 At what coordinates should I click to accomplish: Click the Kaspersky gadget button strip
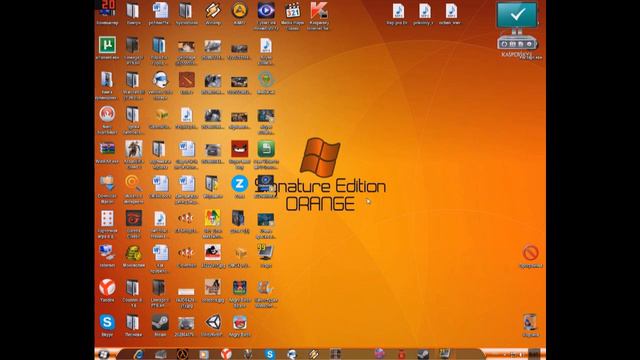(x=517, y=44)
